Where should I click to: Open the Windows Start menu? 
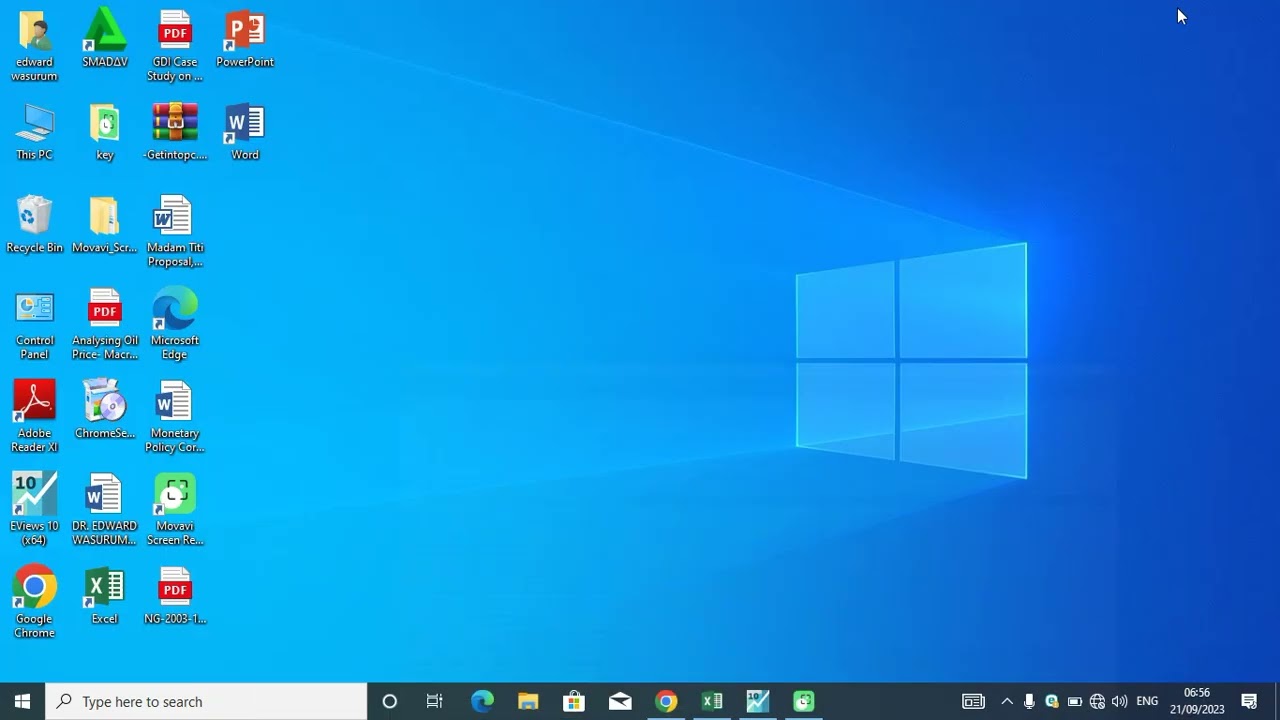pos(22,702)
